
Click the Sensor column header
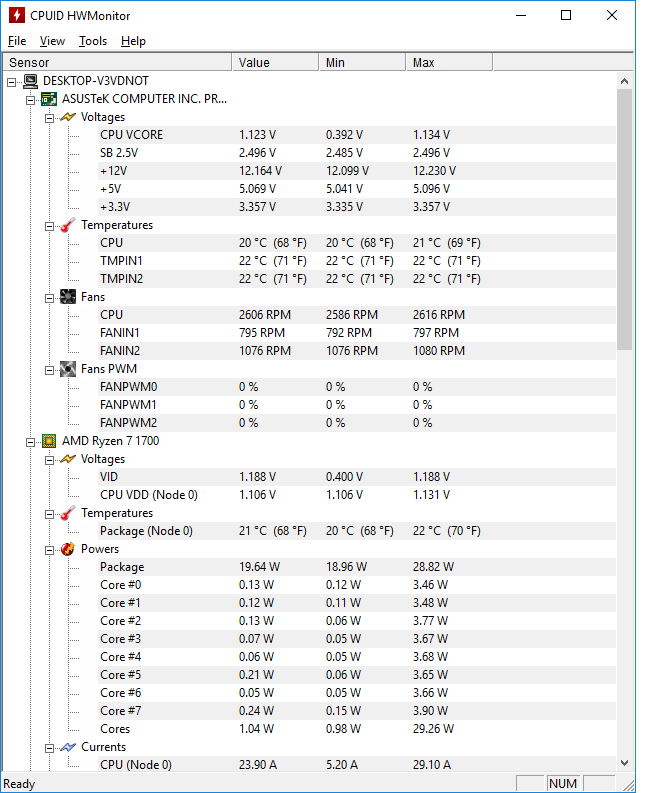coord(117,63)
